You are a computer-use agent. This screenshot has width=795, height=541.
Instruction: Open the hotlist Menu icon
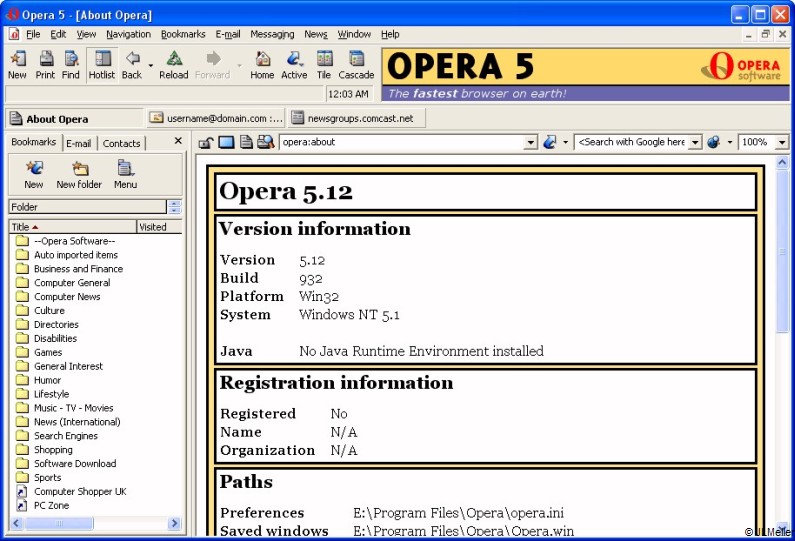[125, 174]
